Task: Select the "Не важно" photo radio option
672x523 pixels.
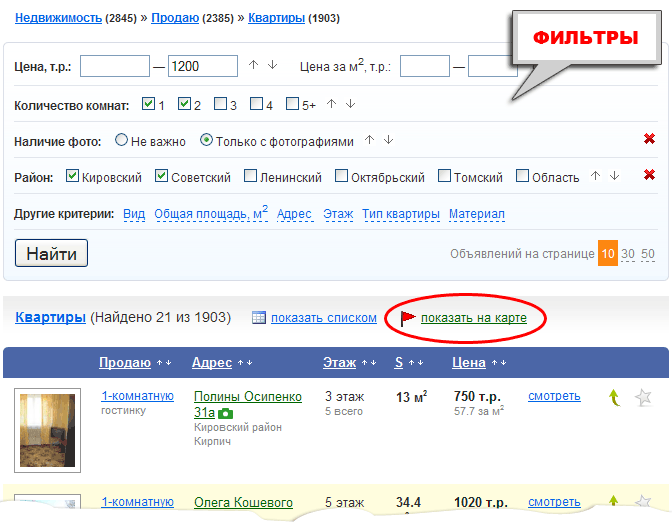Action: (121, 140)
